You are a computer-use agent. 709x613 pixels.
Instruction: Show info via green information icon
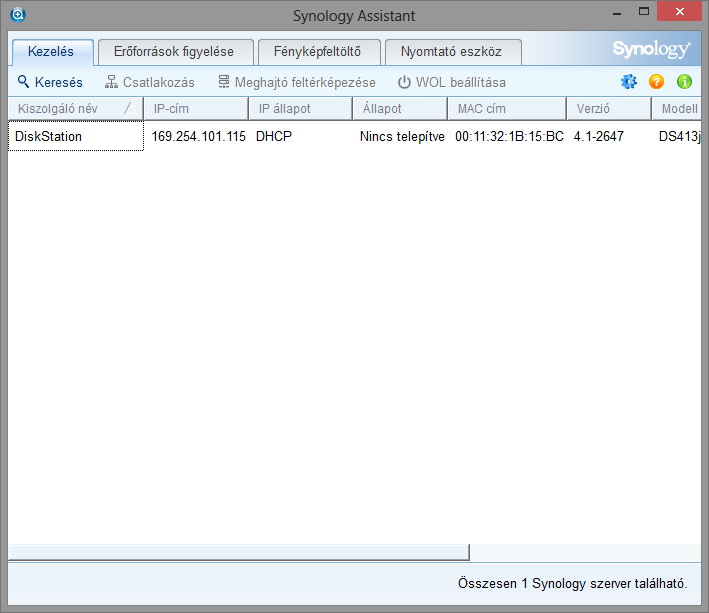[x=684, y=82]
